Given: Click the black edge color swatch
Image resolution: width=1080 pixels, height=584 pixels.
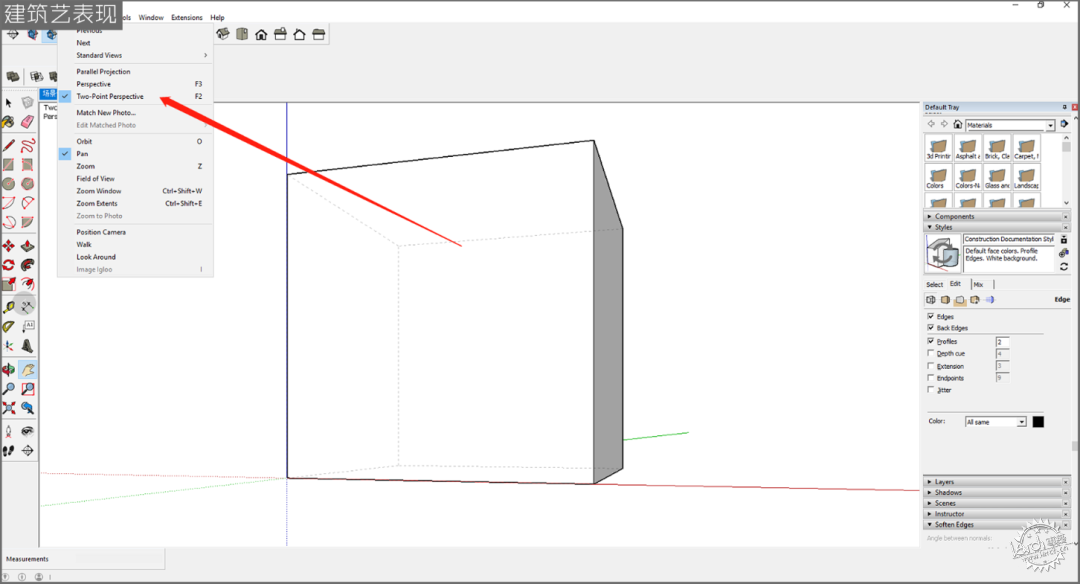Looking at the screenshot, I should pyautogui.click(x=1038, y=422).
